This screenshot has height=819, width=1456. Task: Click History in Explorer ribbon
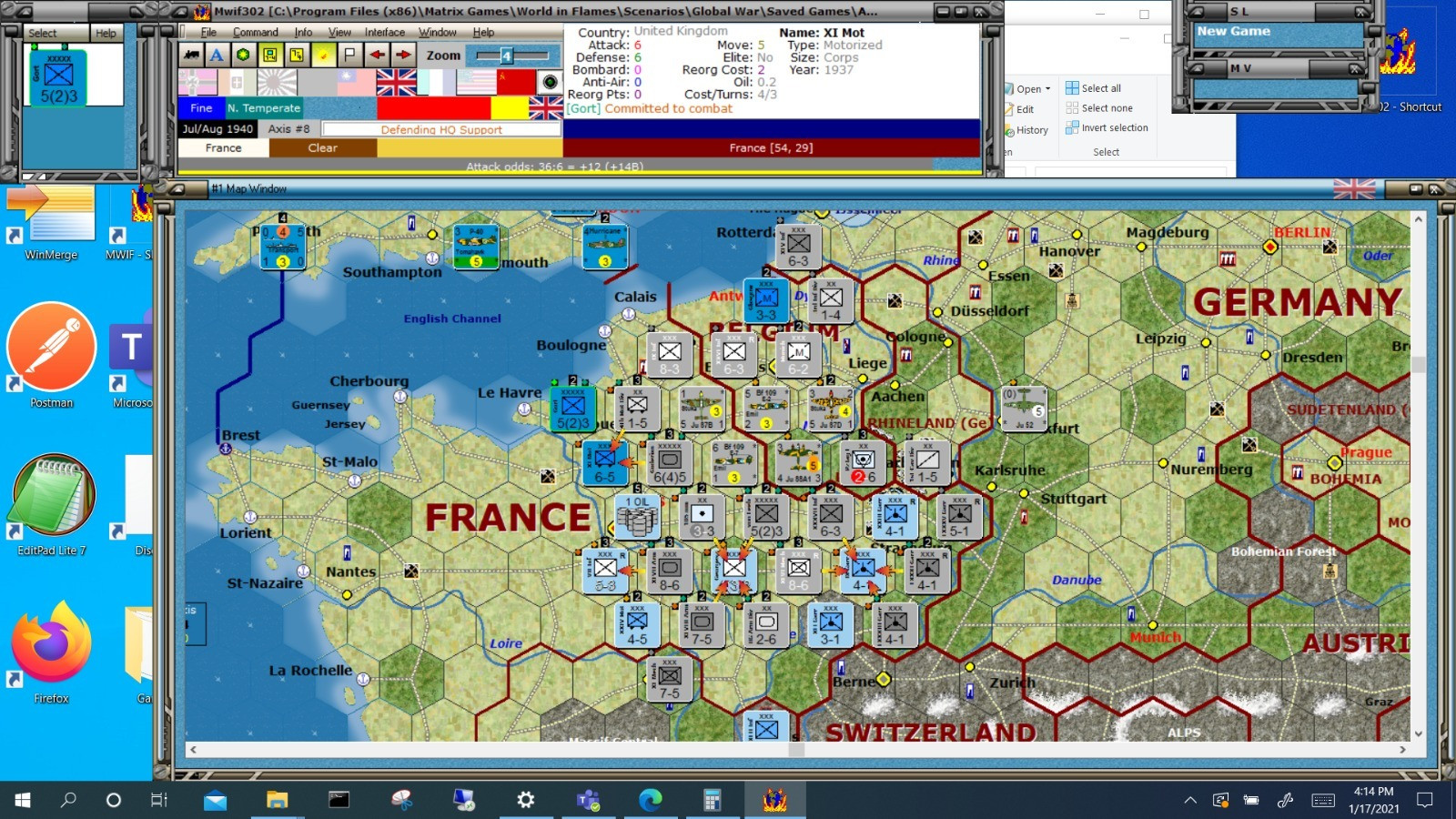coord(1026,130)
